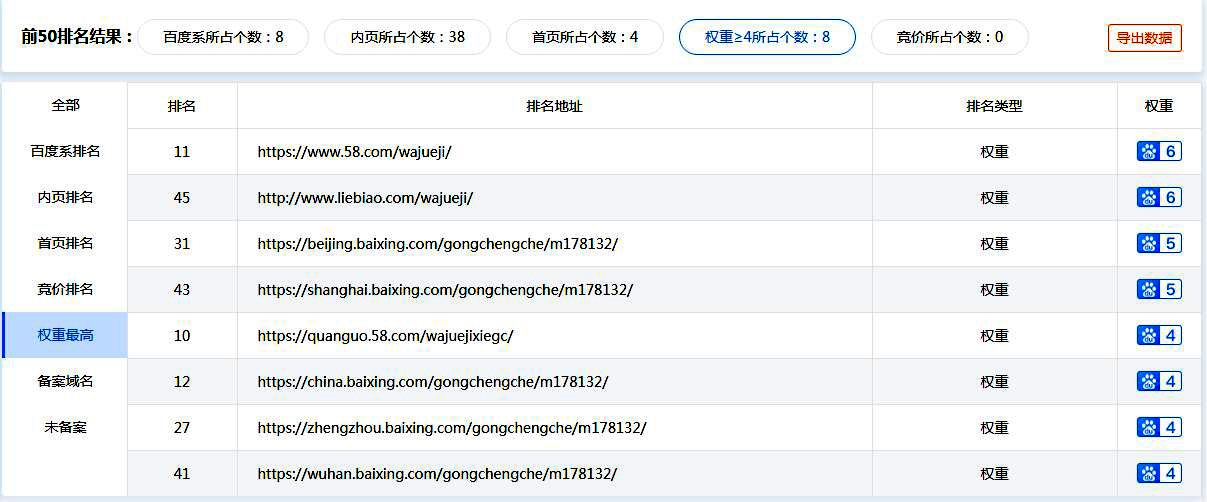Click 权重 type cell in liebiao.com row
The height and width of the screenshot is (502, 1207).
pos(995,198)
